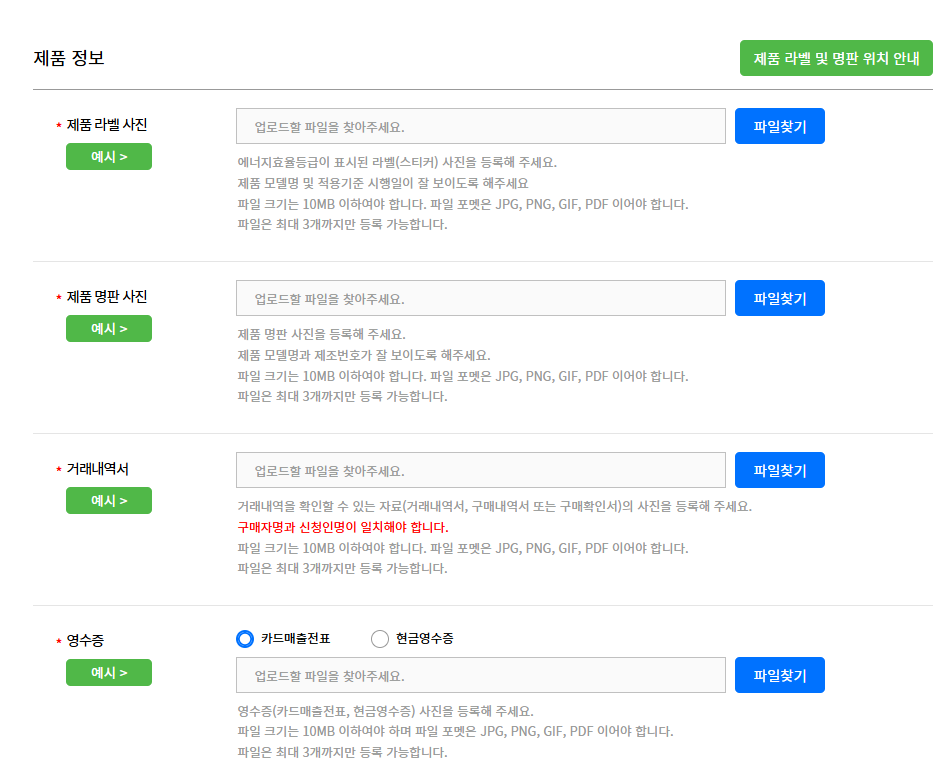Select the 거래내역서 upload file field
The image size is (950, 766).
(481, 471)
